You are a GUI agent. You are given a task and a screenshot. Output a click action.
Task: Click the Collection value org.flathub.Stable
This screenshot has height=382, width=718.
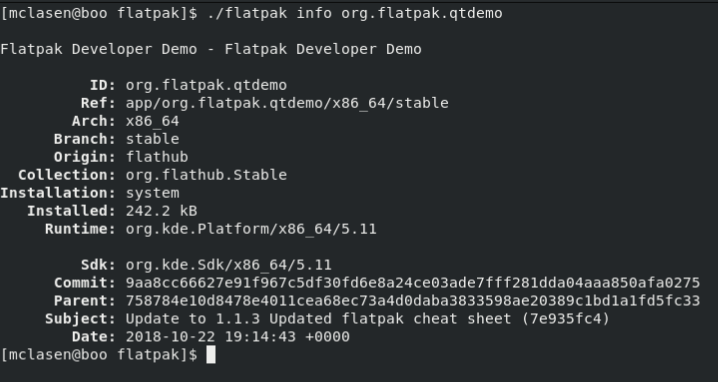pos(207,175)
